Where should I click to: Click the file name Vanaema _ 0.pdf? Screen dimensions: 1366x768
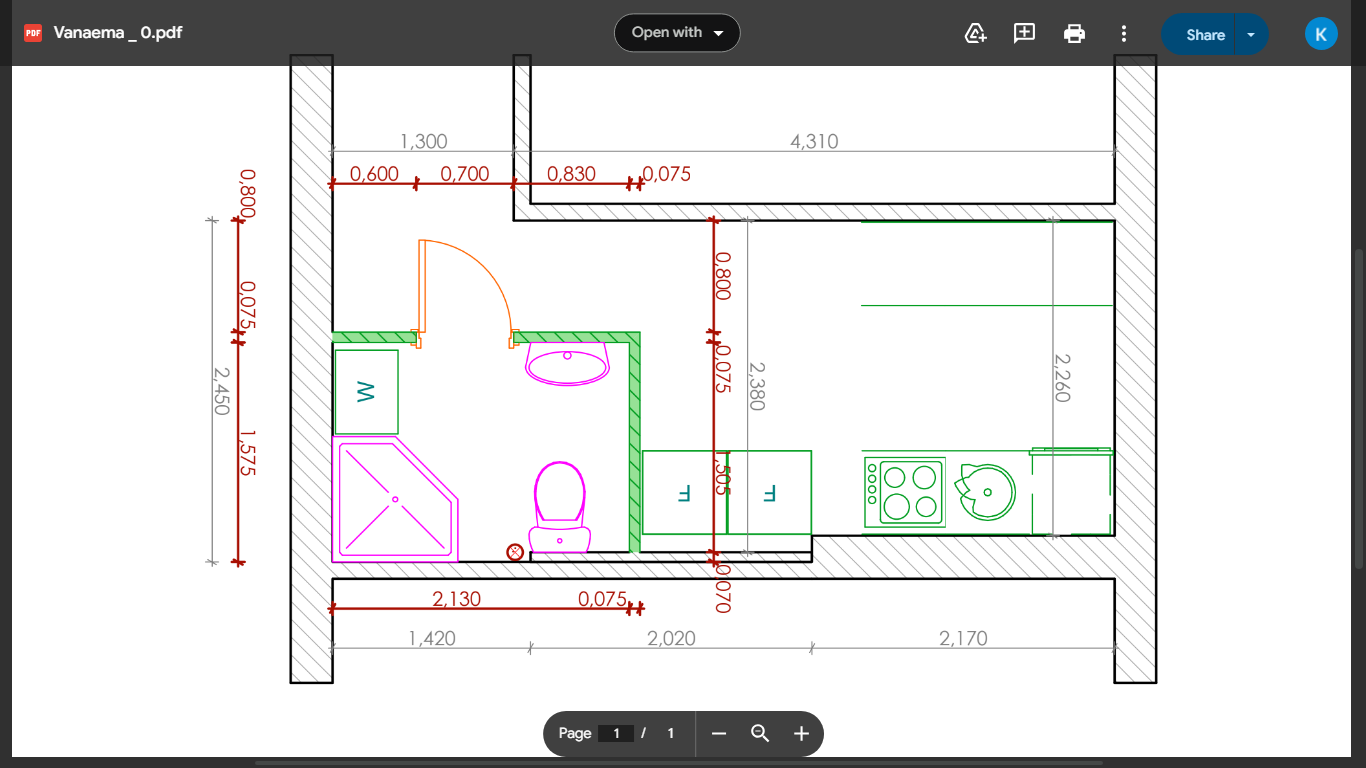click(x=117, y=33)
